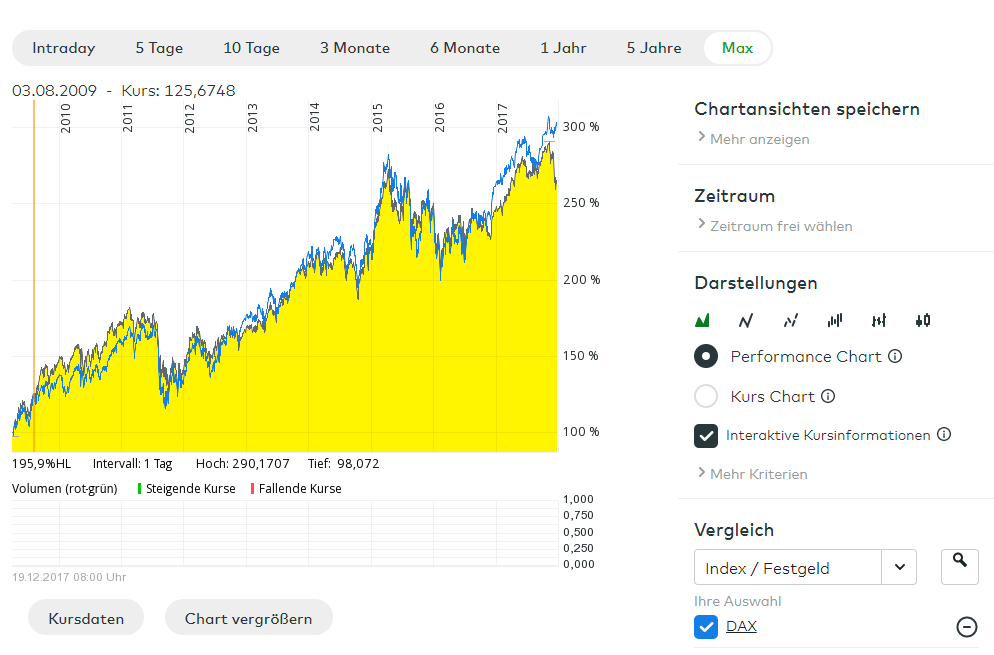The height and width of the screenshot is (655, 994).
Task: Open the Index / Festgeld dropdown
Action: [x=899, y=568]
